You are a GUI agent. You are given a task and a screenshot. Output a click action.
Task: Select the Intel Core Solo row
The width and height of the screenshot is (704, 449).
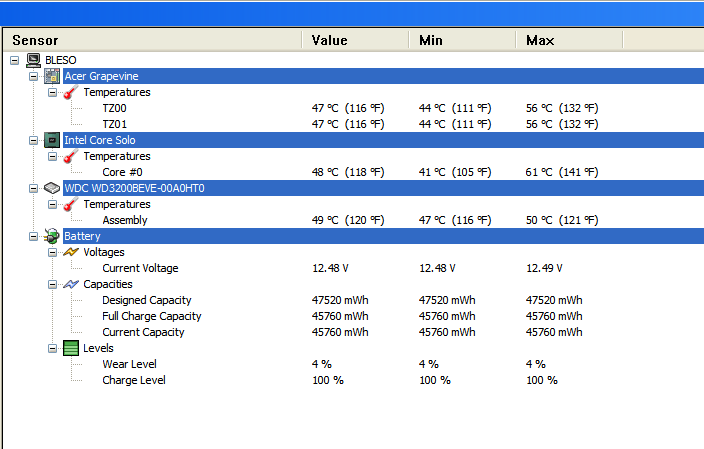[383, 140]
